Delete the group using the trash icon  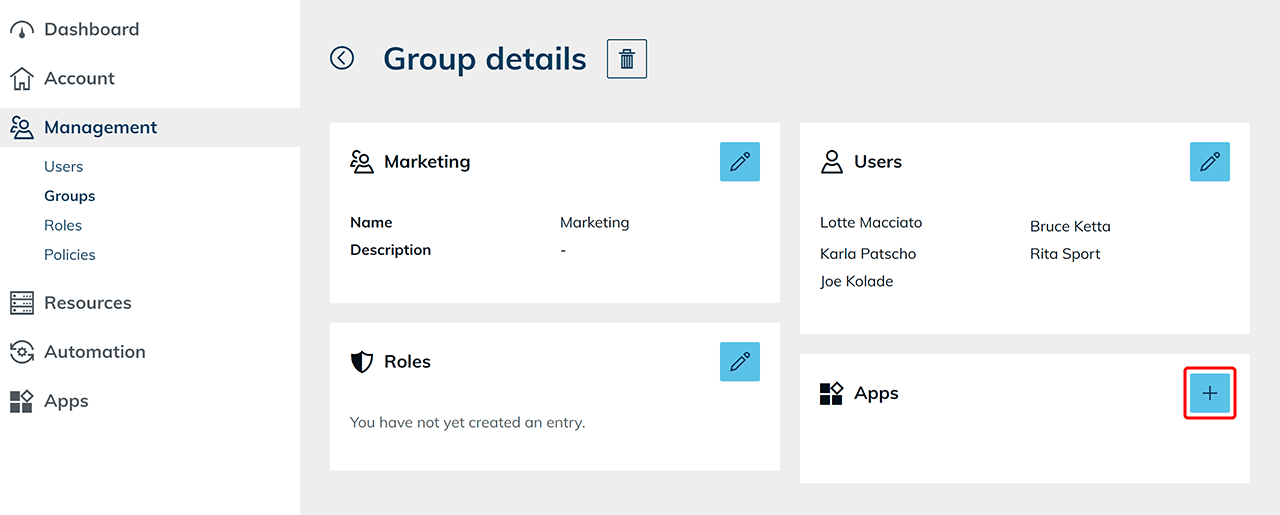click(x=627, y=59)
